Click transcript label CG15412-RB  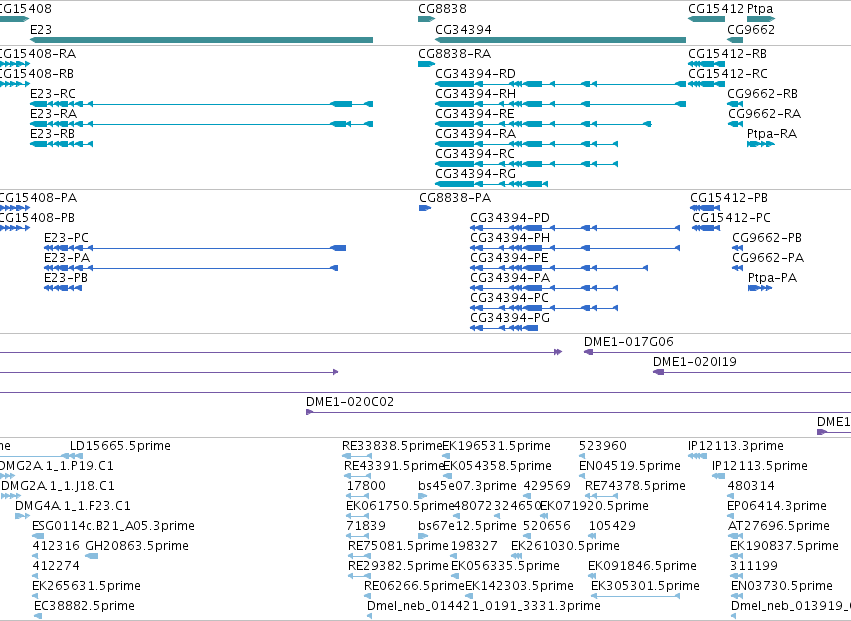tap(727, 54)
